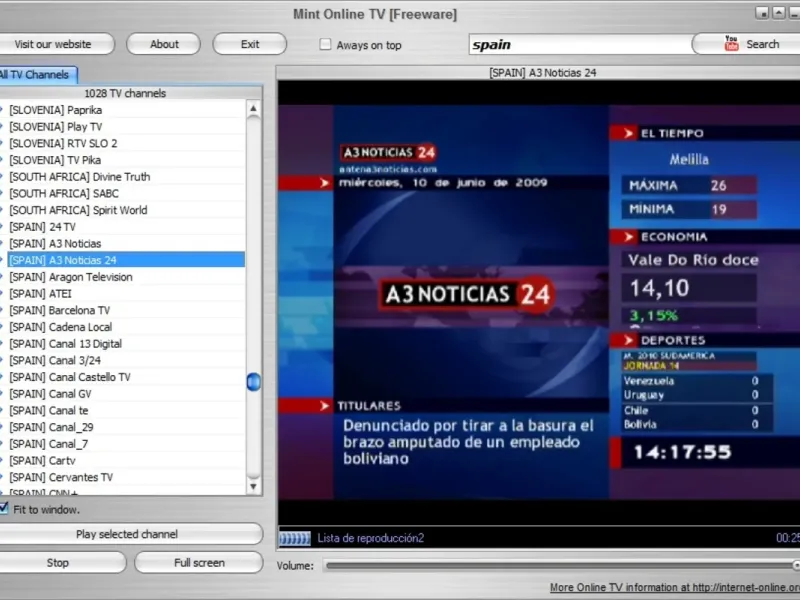Click the A3 Noticias 24 video area
Image resolution: width=800 pixels, height=600 pixels.
coord(539,302)
